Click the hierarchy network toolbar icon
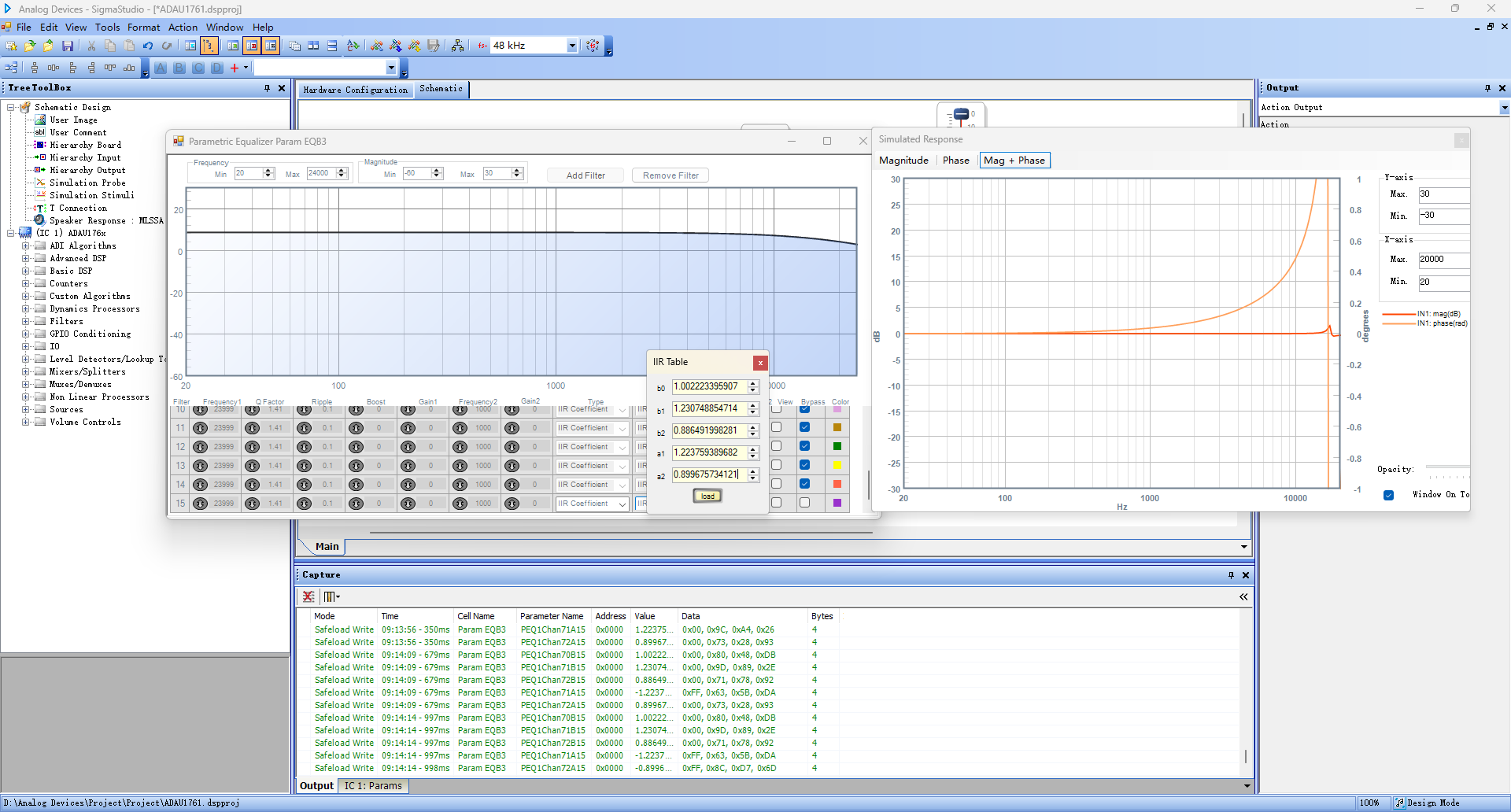The height and width of the screenshot is (812, 1511). (x=458, y=46)
